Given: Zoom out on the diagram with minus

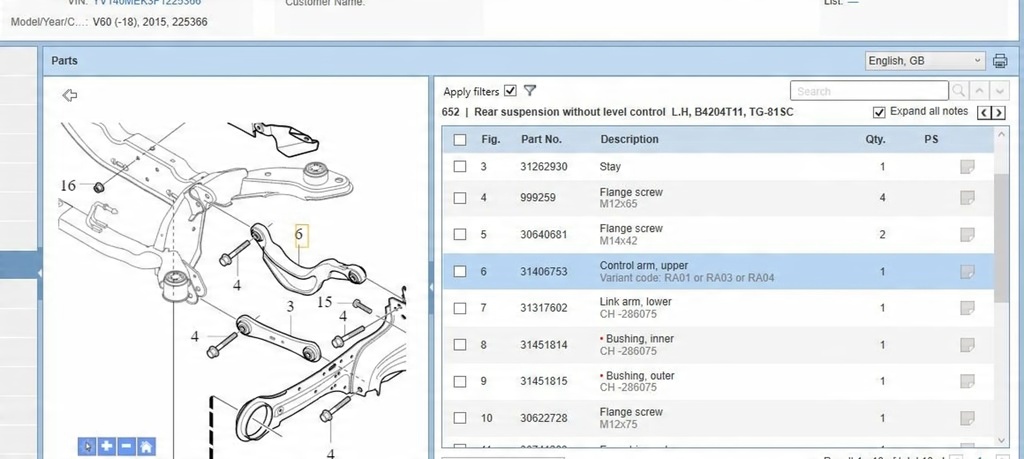Looking at the screenshot, I should point(127,447).
